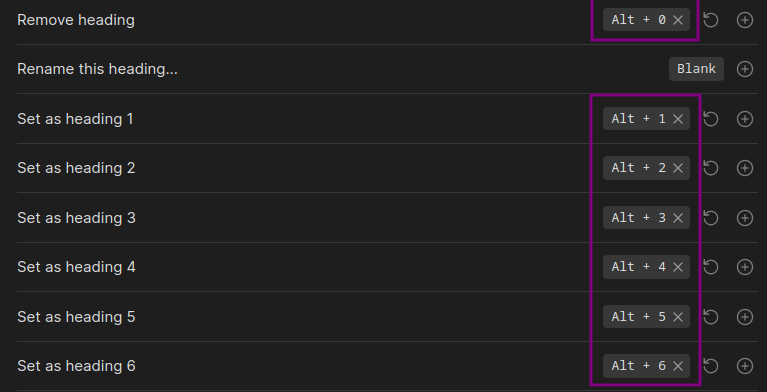Remove the Alt + 0 hotkey
The width and height of the screenshot is (767, 392).
tap(677, 20)
